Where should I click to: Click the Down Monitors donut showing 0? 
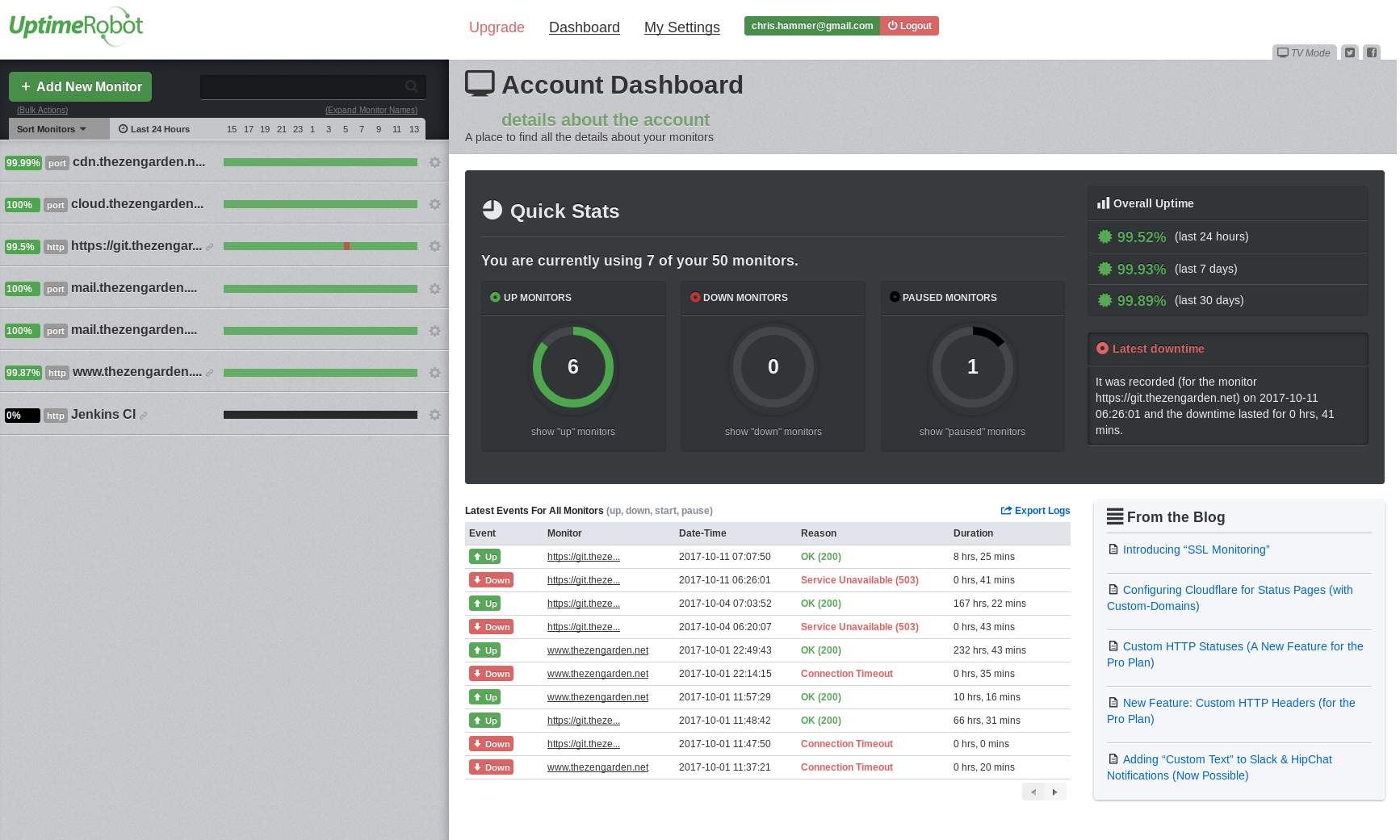tap(773, 367)
